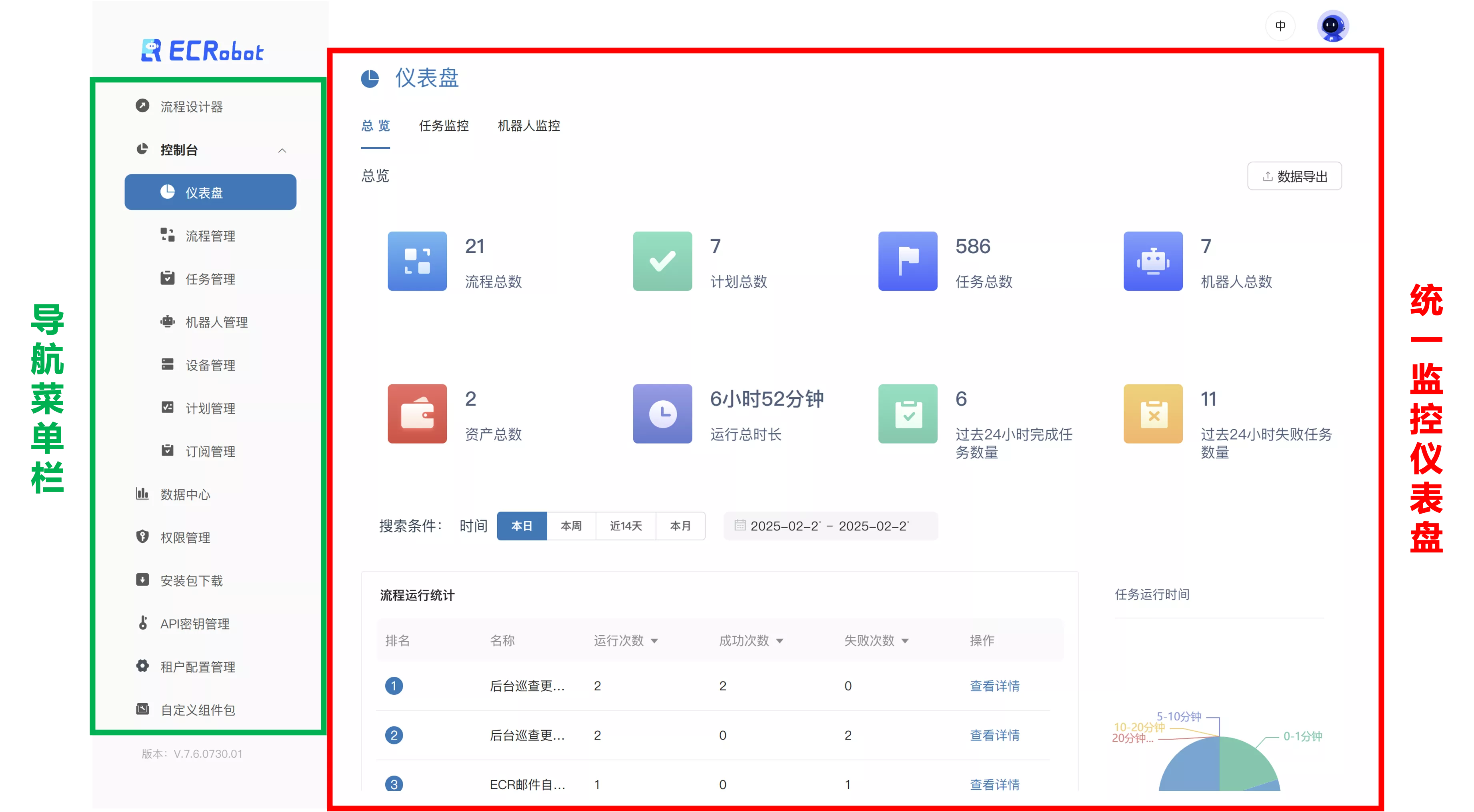Viewport: 1474px width, 812px height.
Task: Click the 订阅管理 sidebar icon
Action: coord(167,450)
